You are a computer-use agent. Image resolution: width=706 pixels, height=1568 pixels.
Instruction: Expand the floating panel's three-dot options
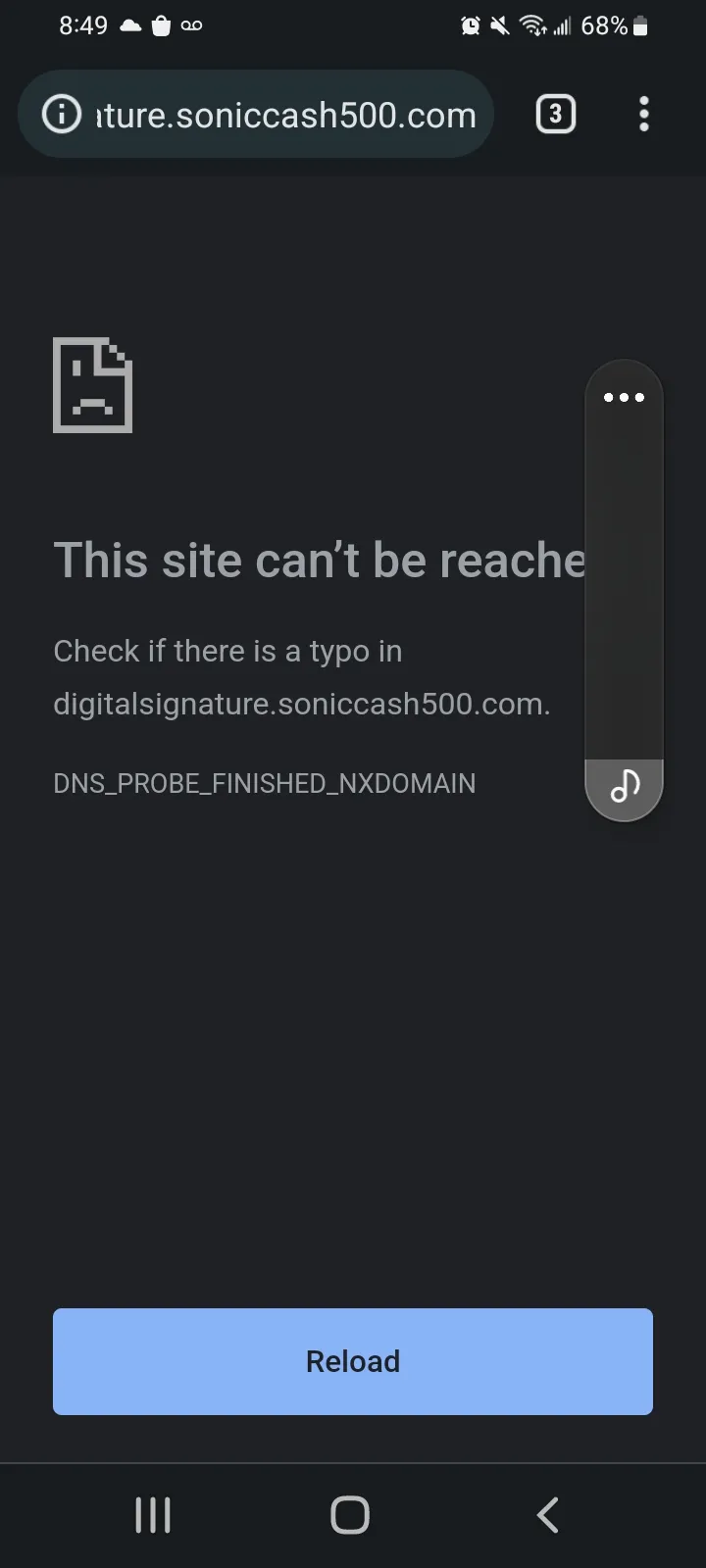625,397
